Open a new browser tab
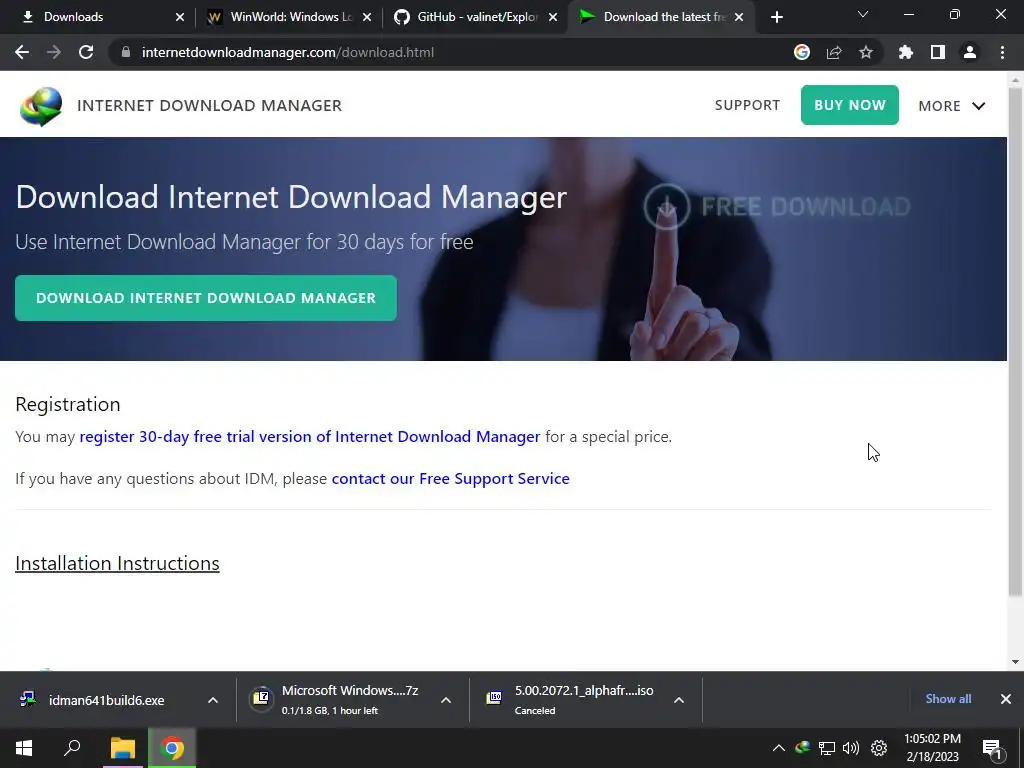1024x768 pixels. tap(776, 17)
